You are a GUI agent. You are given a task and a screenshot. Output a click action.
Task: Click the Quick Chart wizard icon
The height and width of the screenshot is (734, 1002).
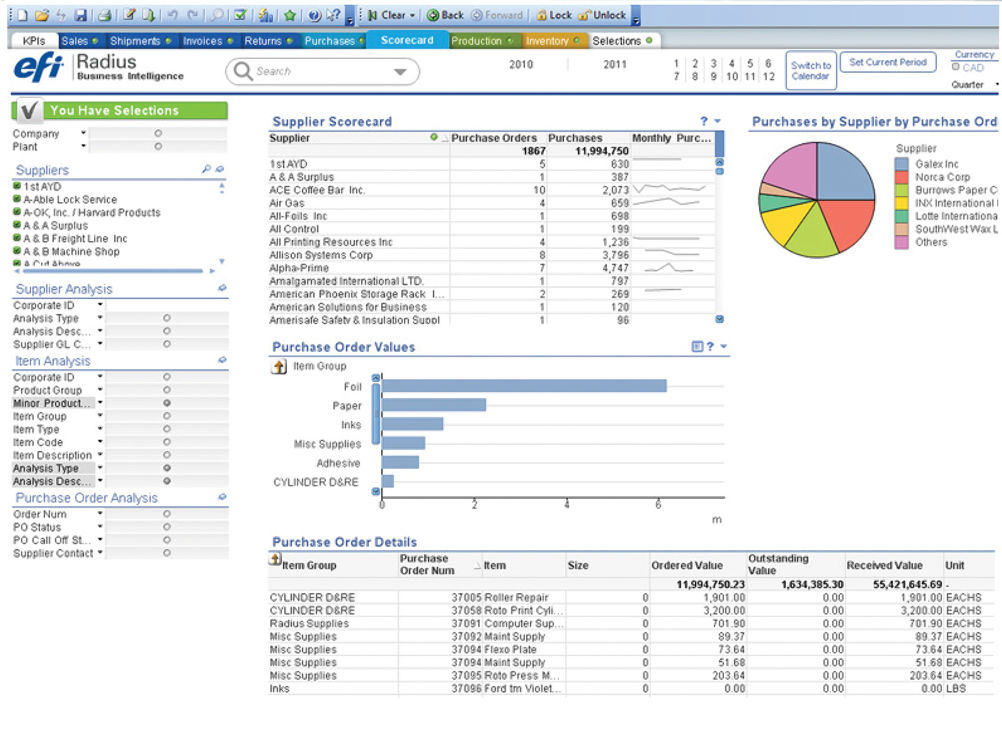[x=265, y=15]
